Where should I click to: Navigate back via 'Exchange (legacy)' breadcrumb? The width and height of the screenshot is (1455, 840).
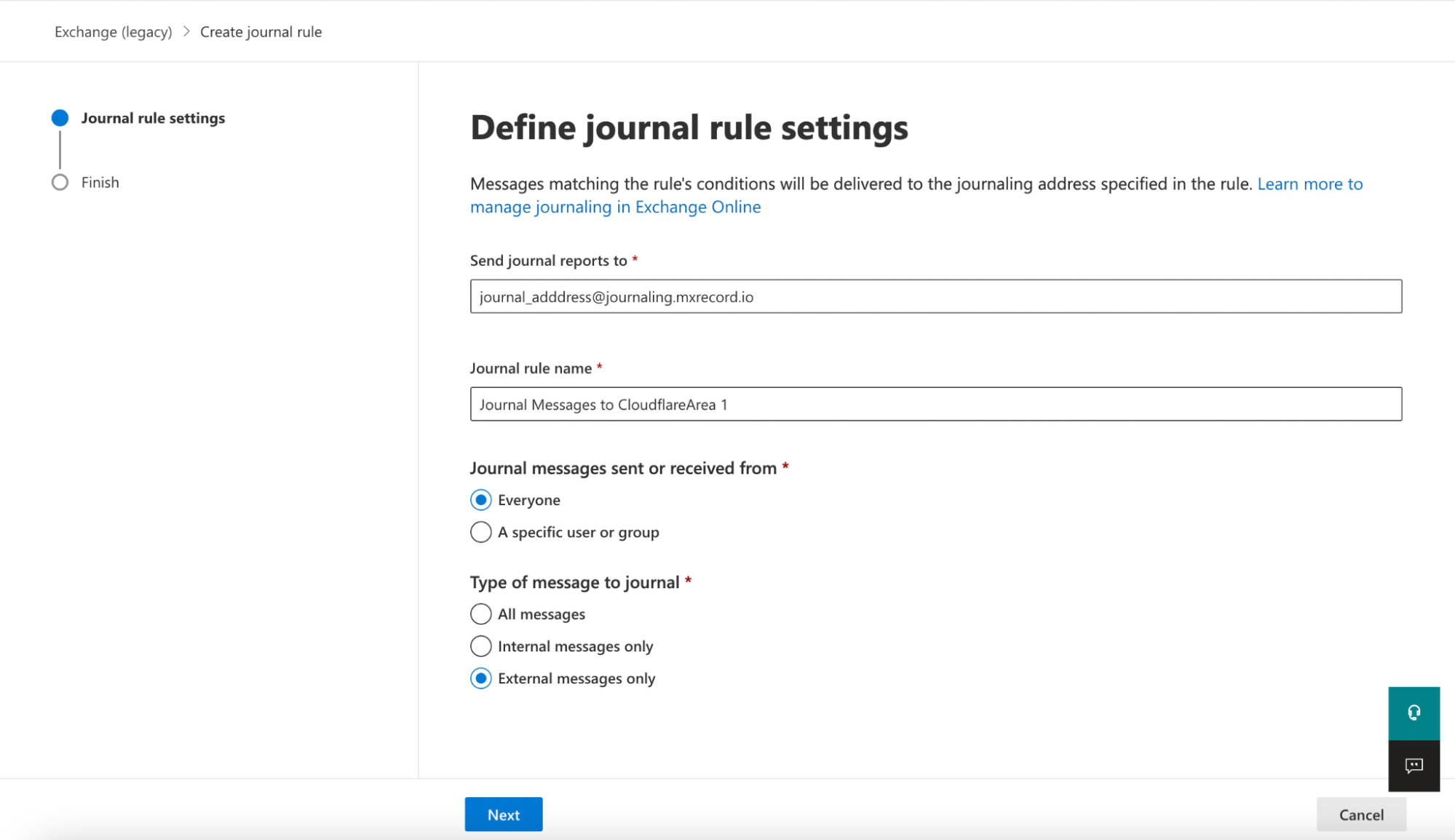point(112,31)
